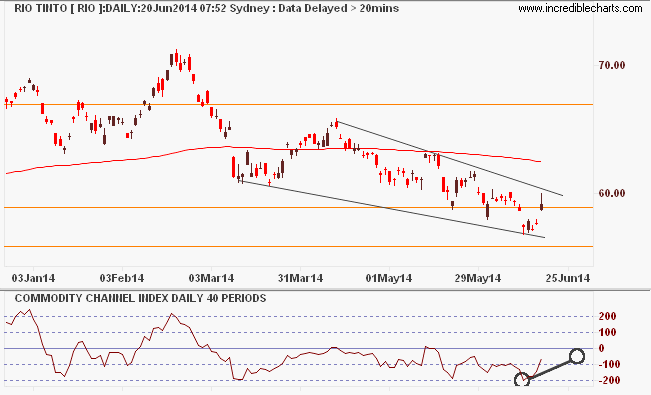Select the 200 level label on CCI axis
This screenshot has width=651, height=395.
607,316
